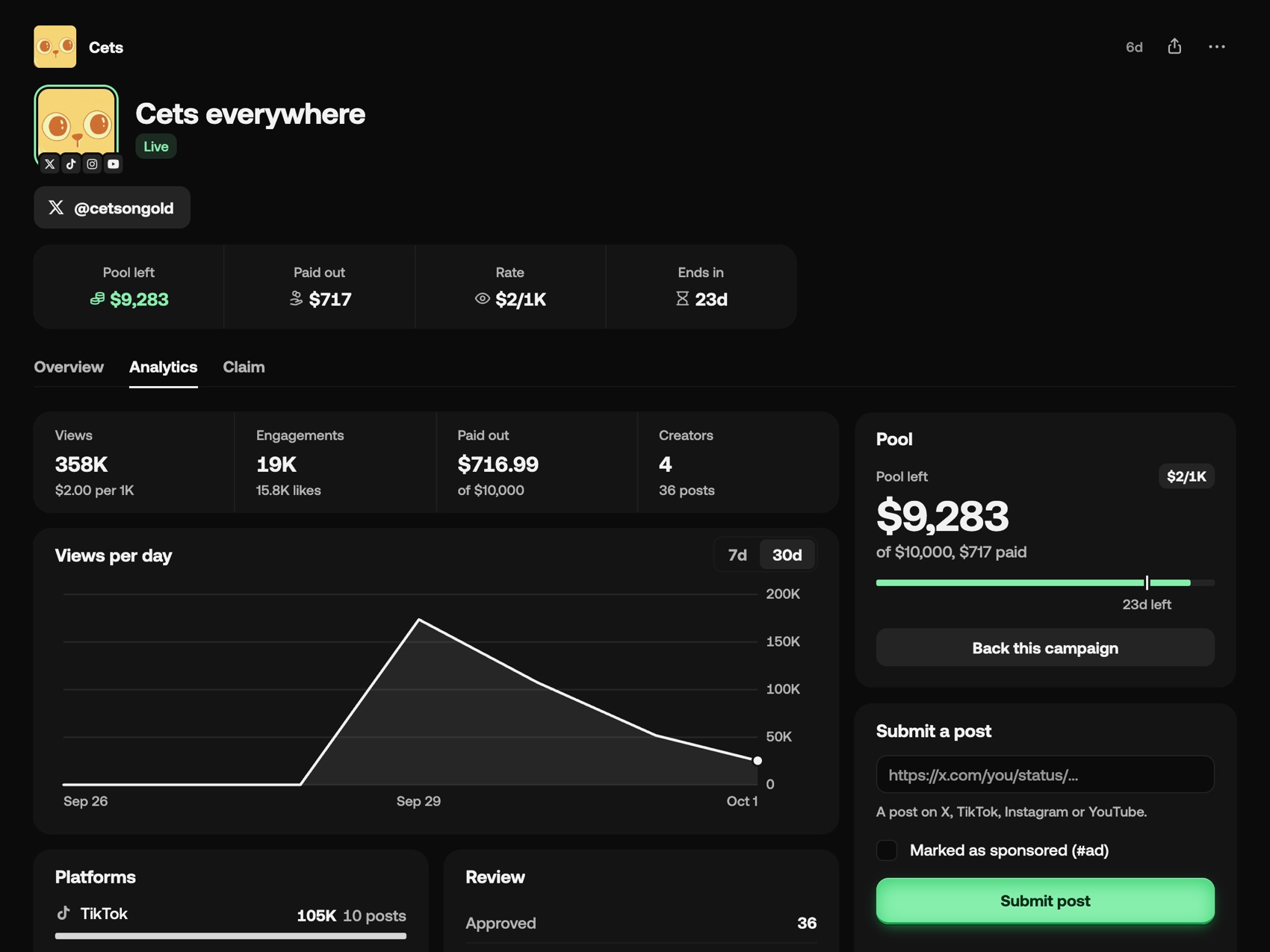Viewport: 1270px width, 952px height.
Task: Click the green Submit post button
Action: tap(1045, 900)
